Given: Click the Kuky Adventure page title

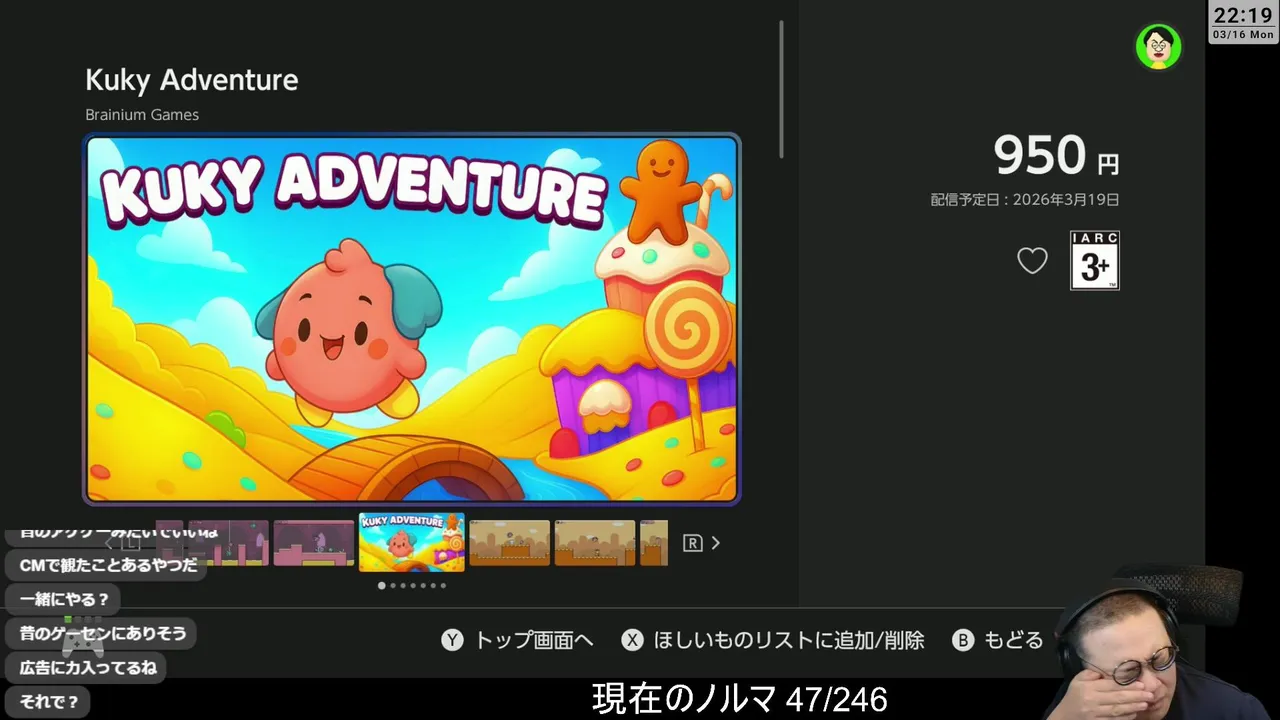Looking at the screenshot, I should 192,80.
